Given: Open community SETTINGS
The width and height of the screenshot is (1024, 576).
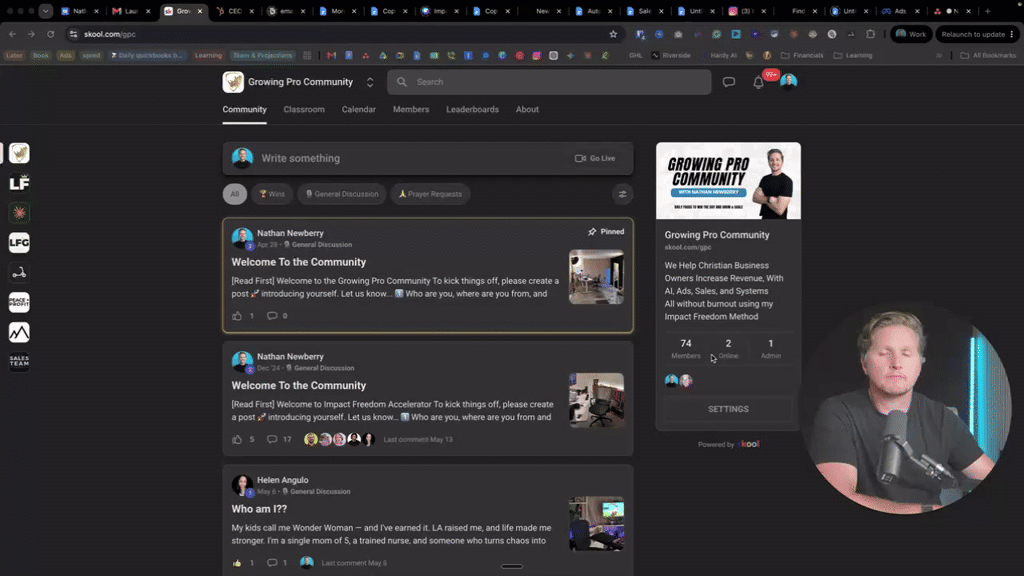Looking at the screenshot, I should 728,409.
